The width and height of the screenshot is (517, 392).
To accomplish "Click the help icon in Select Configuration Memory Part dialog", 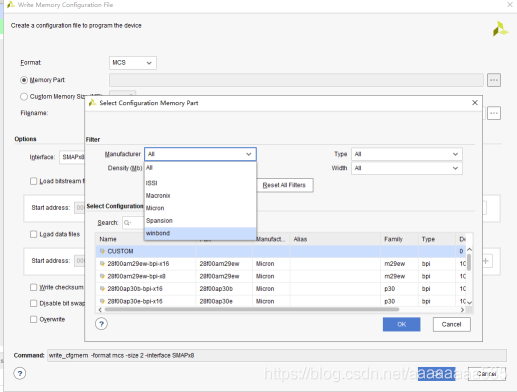I will (101, 324).
